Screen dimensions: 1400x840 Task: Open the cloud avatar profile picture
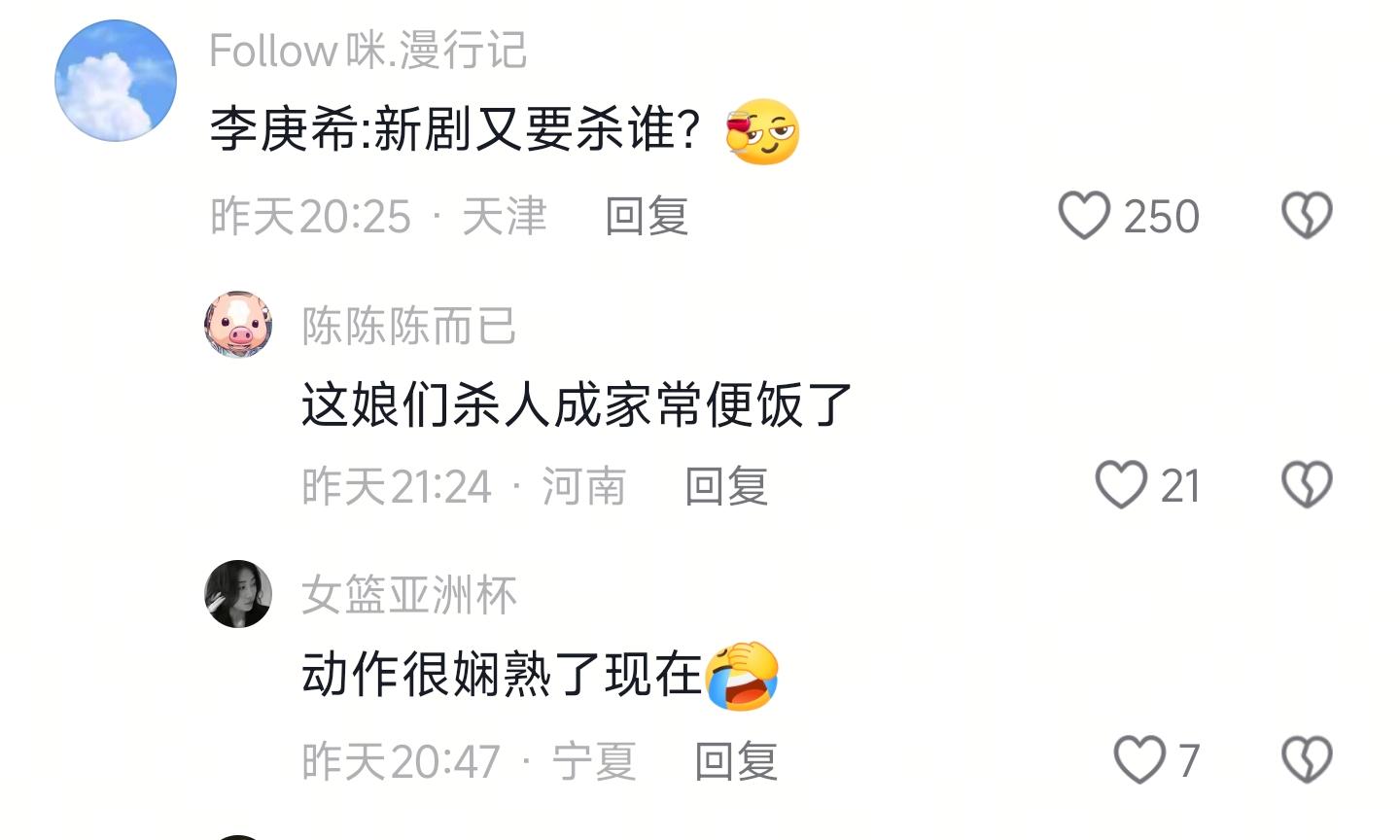(116, 81)
